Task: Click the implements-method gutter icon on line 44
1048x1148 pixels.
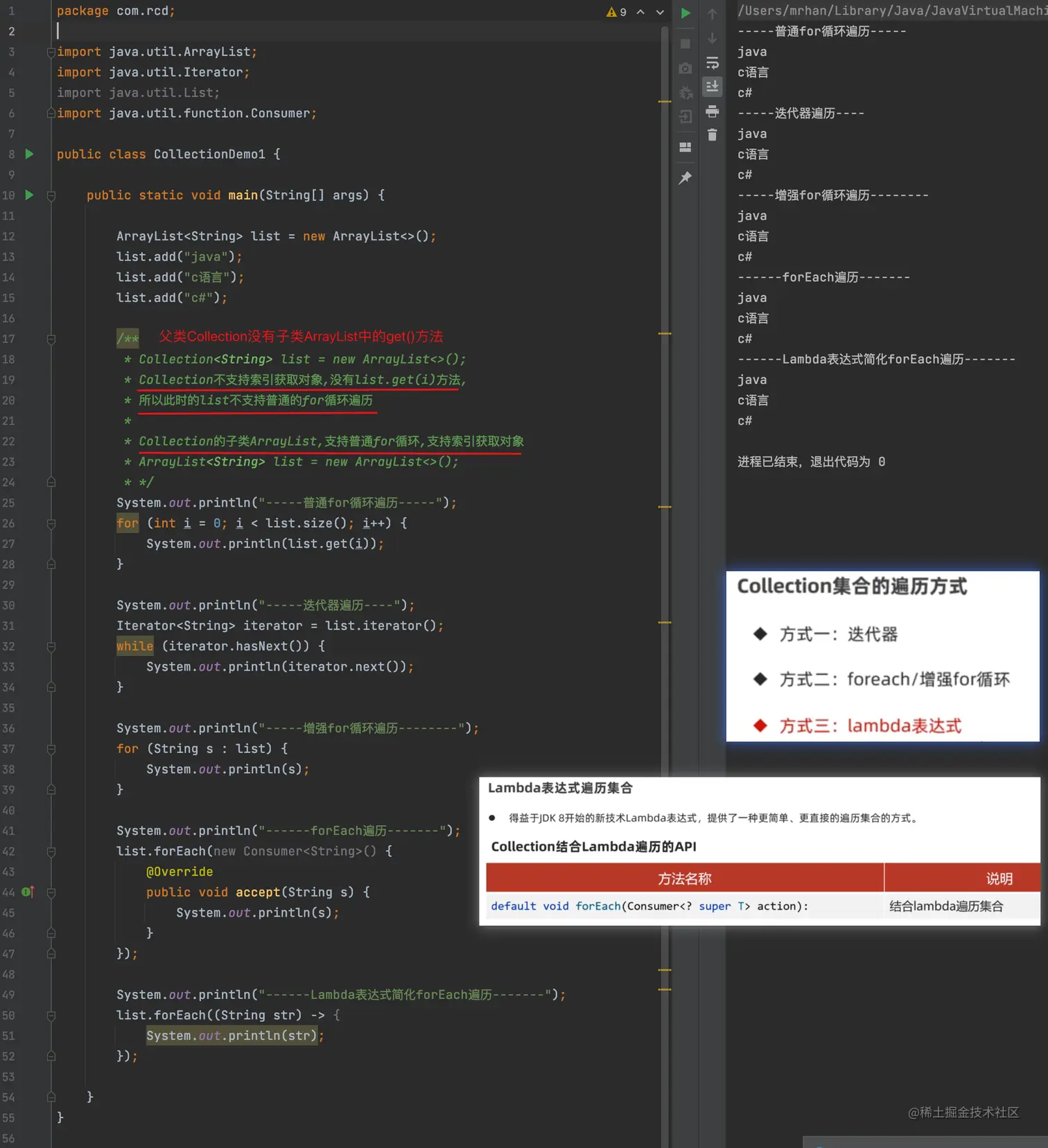Action: coord(28,892)
